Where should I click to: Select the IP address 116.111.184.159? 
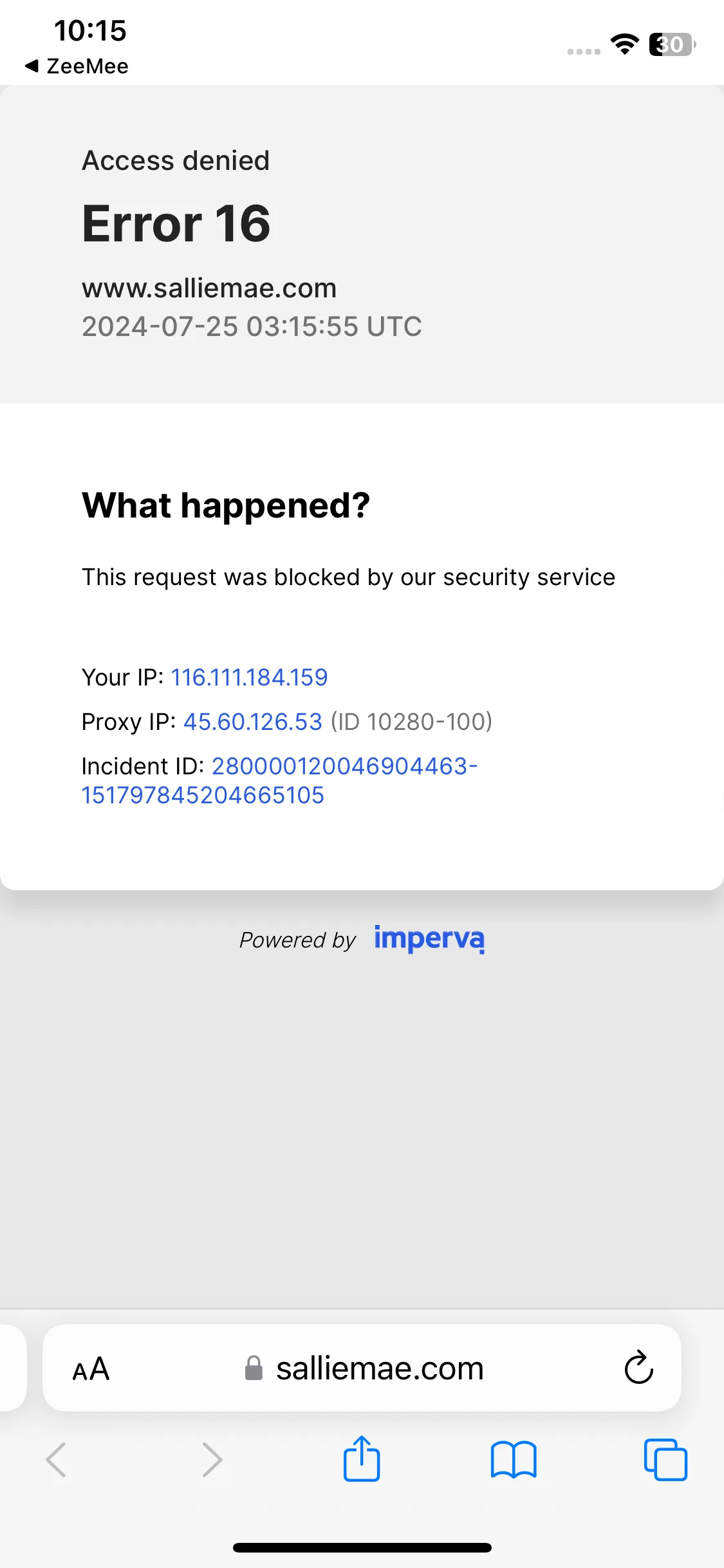click(x=249, y=677)
